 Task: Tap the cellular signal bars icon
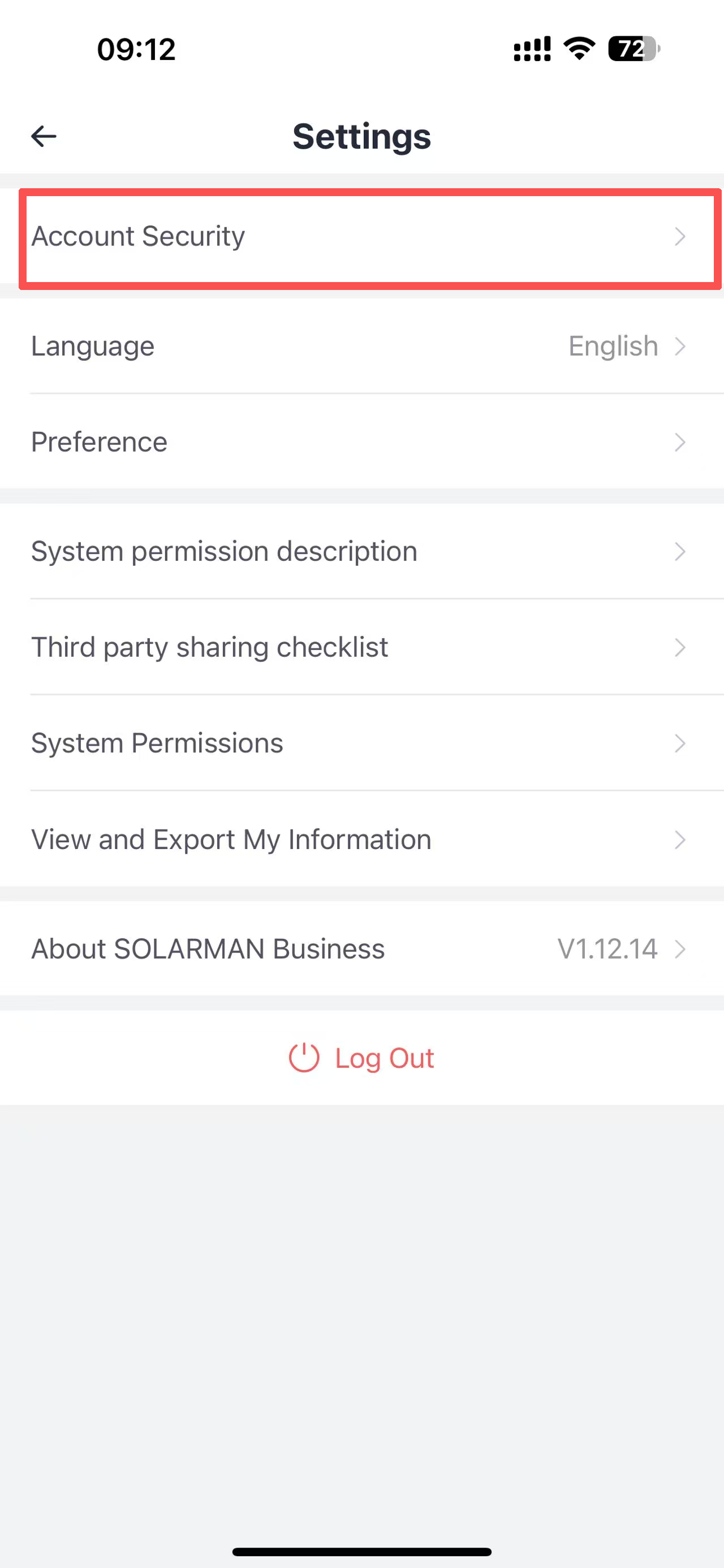[532, 49]
